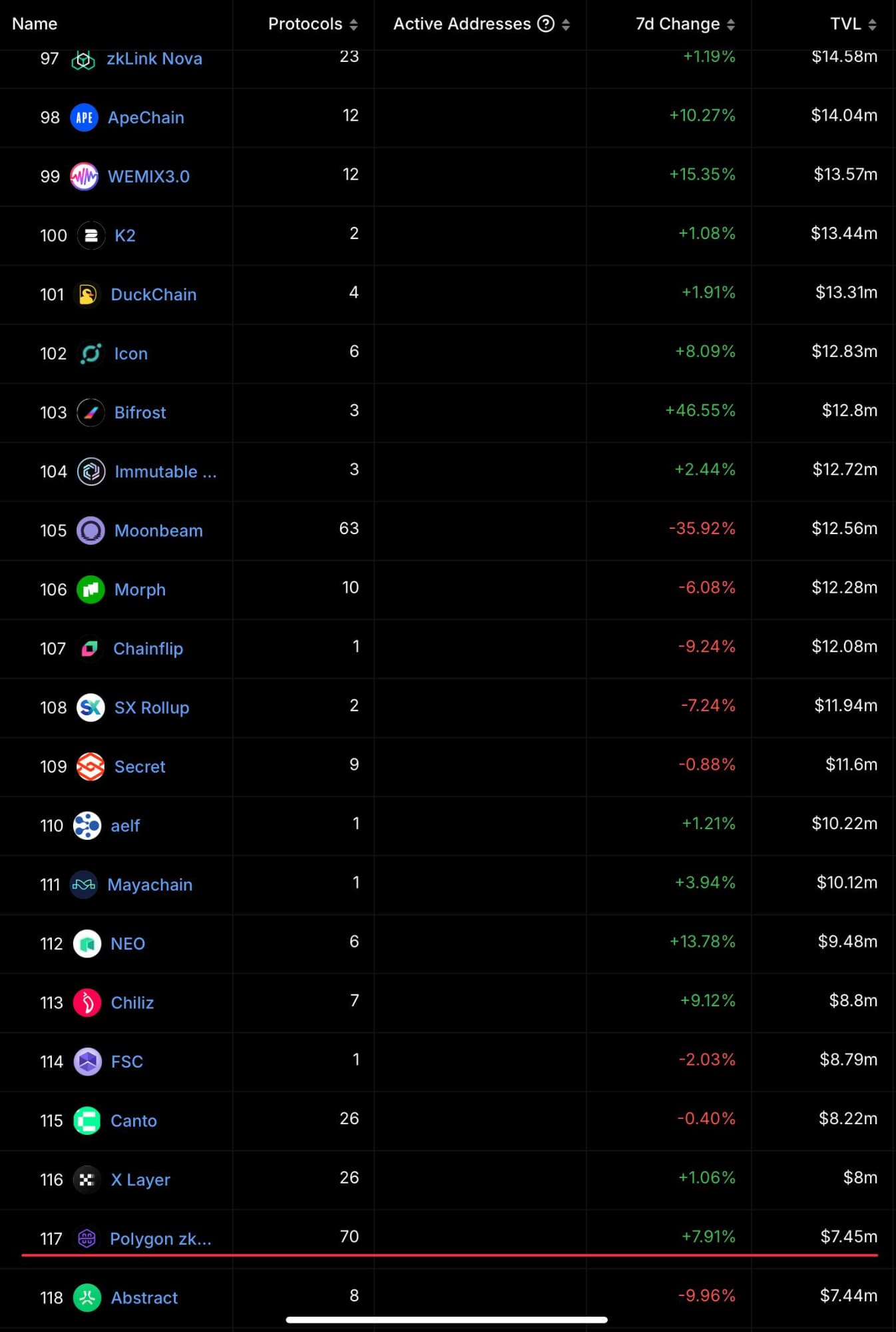Sort table by Protocols column arrows
Viewport: 896px width, 1332px height.
(x=353, y=25)
